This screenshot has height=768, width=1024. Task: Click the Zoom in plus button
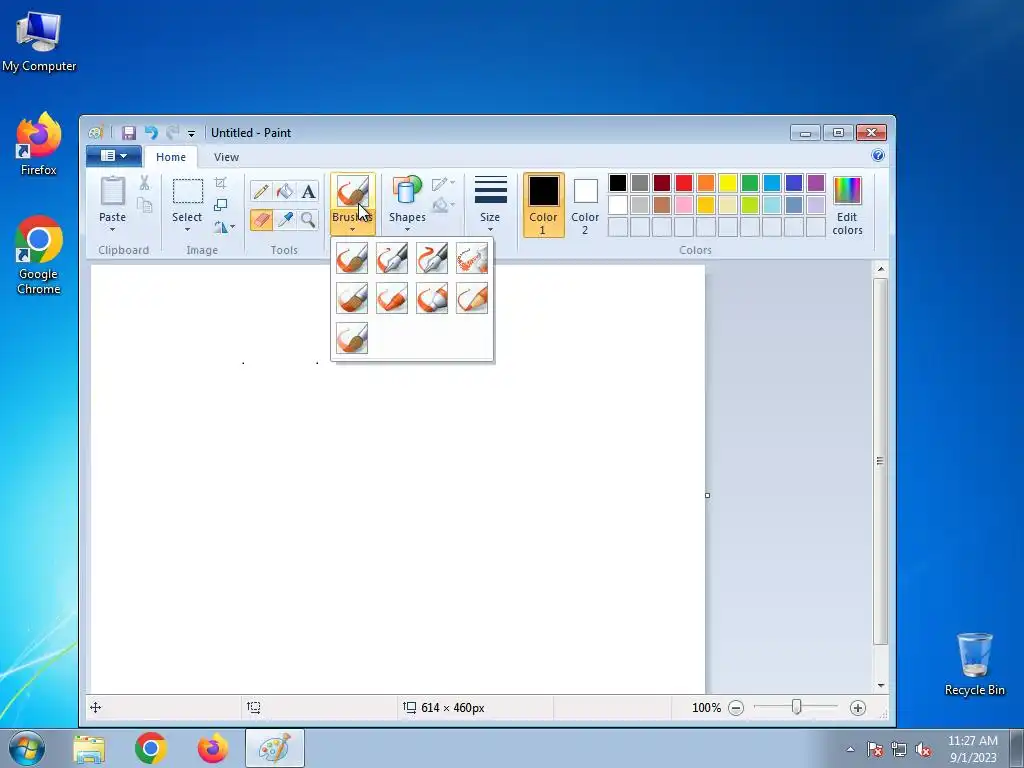pyautogui.click(x=857, y=707)
